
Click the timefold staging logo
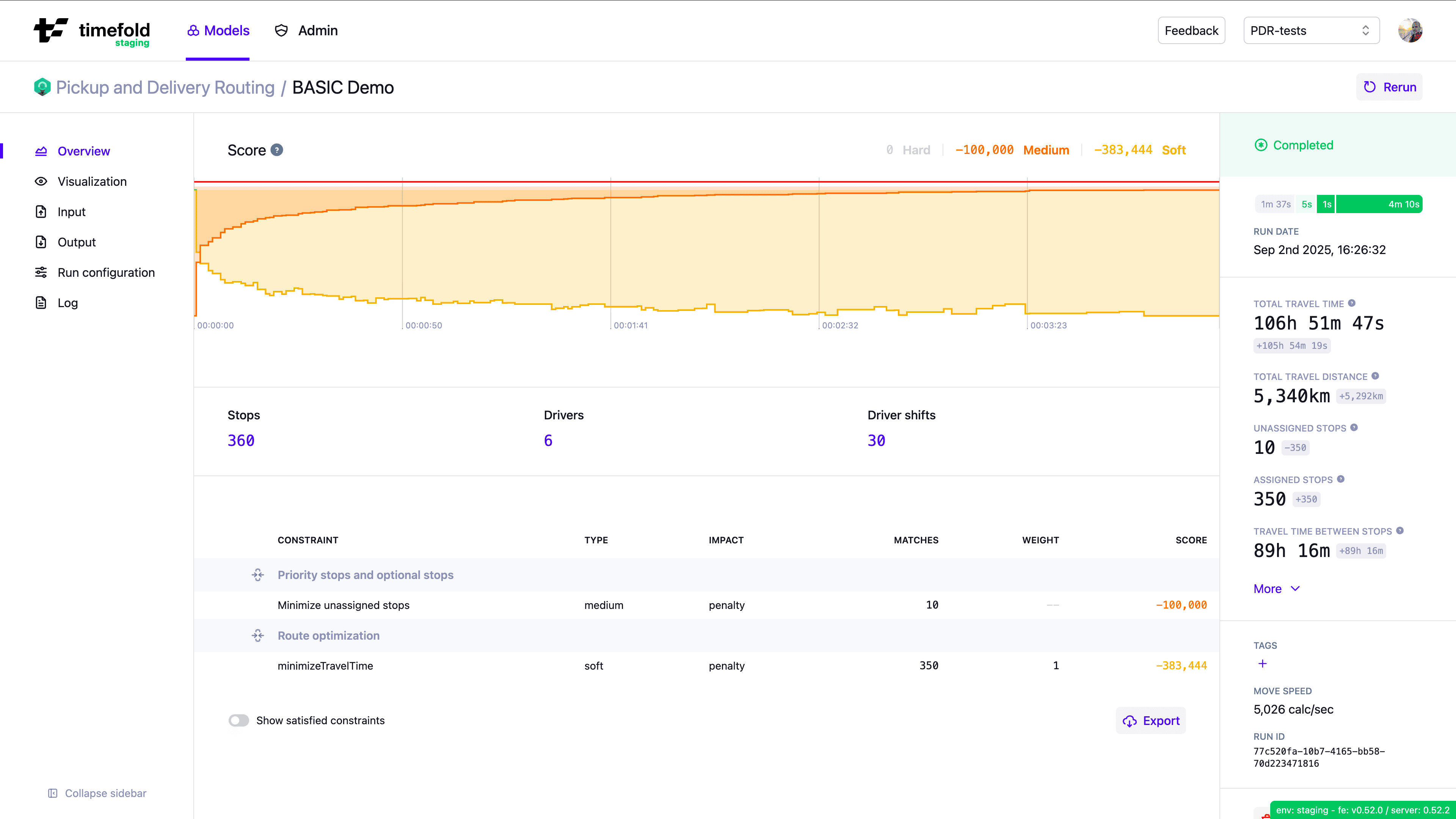click(x=92, y=31)
